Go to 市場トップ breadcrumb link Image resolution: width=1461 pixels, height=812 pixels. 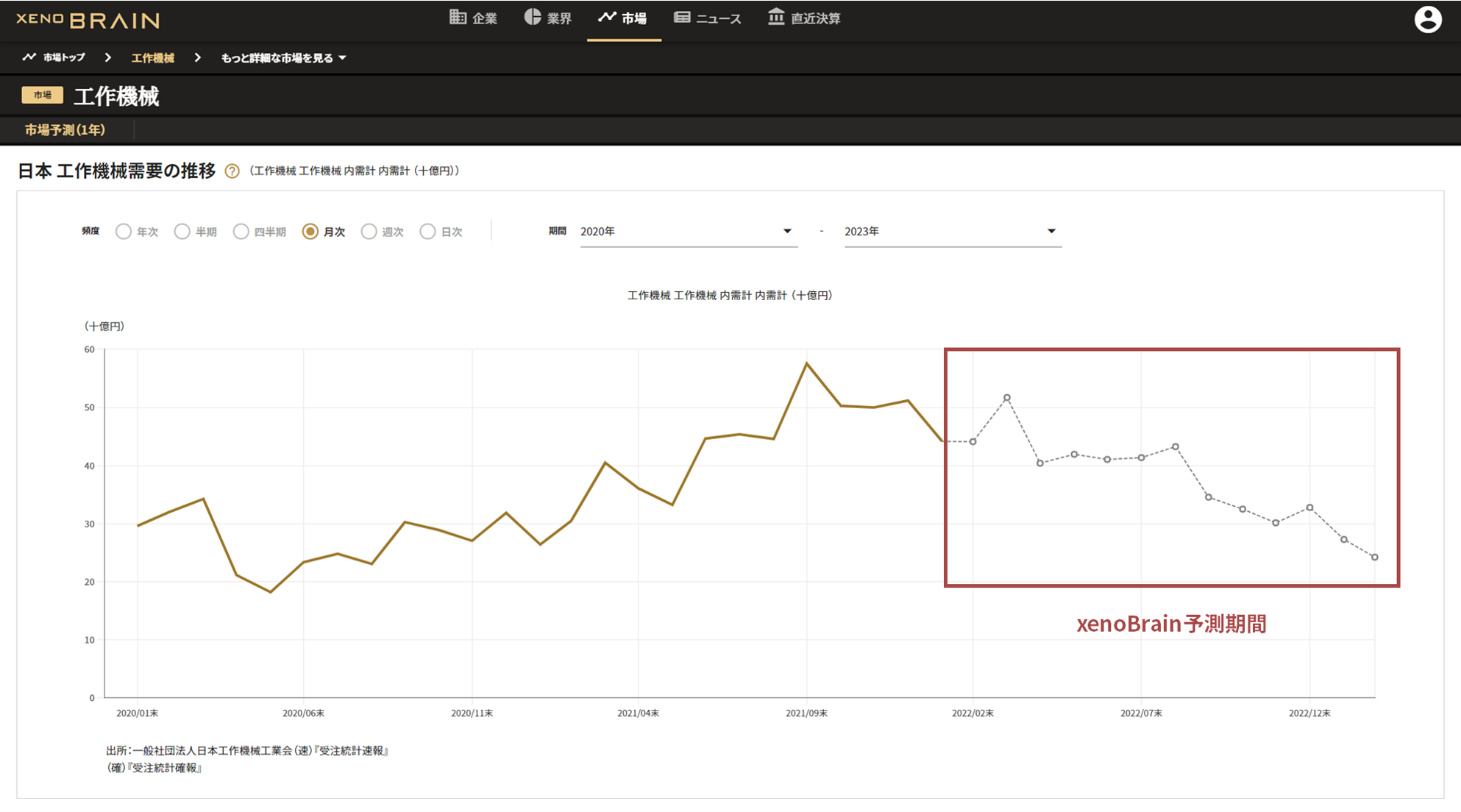click(x=63, y=57)
